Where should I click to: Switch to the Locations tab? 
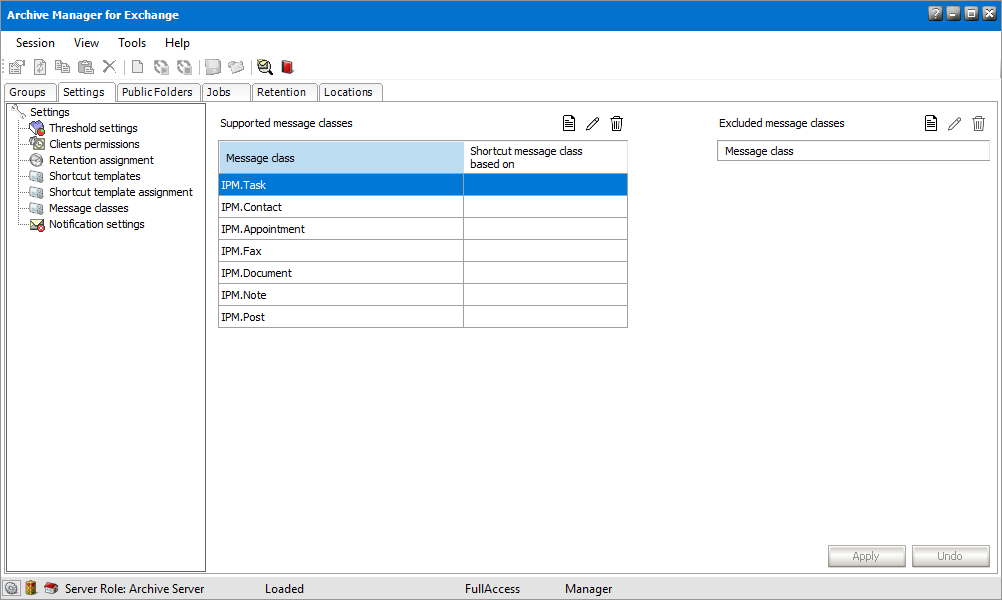pos(350,92)
